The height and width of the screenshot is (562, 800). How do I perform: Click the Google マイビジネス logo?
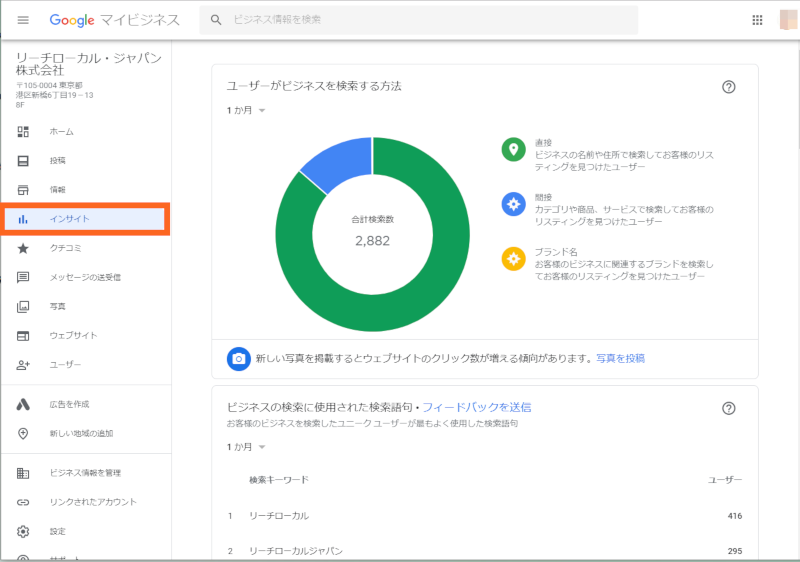coord(114,20)
